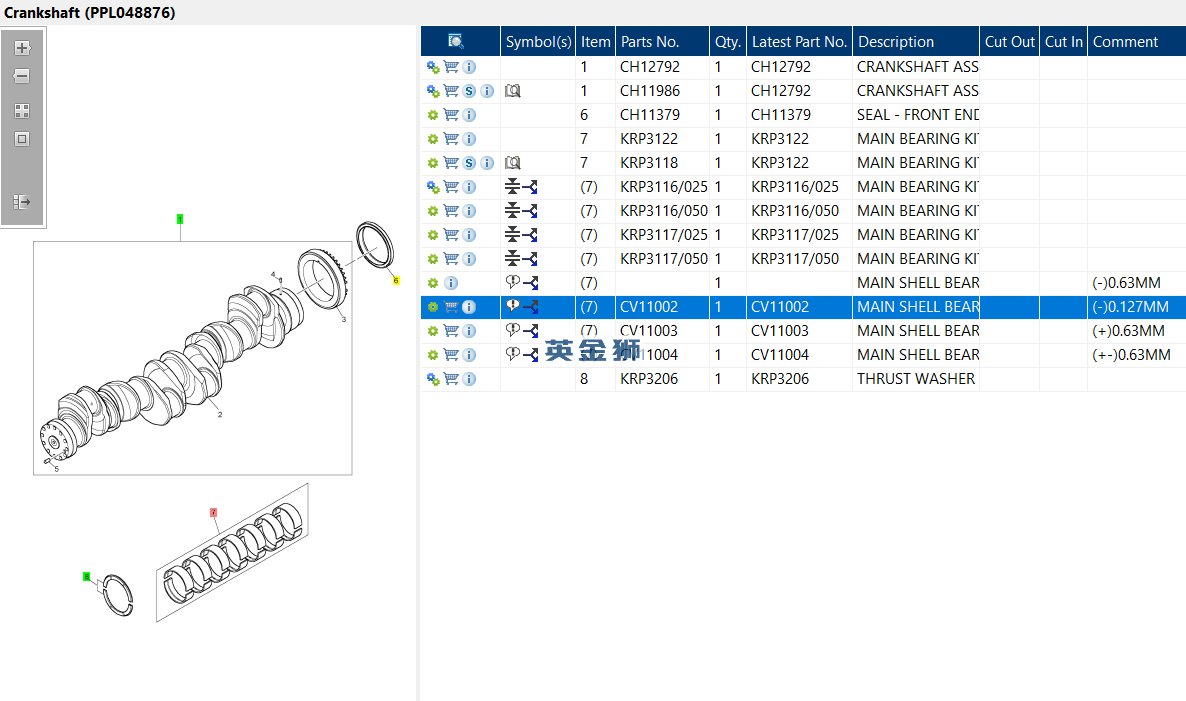Click the Cut In column header
The image size is (1186, 701).
click(1063, 42)
